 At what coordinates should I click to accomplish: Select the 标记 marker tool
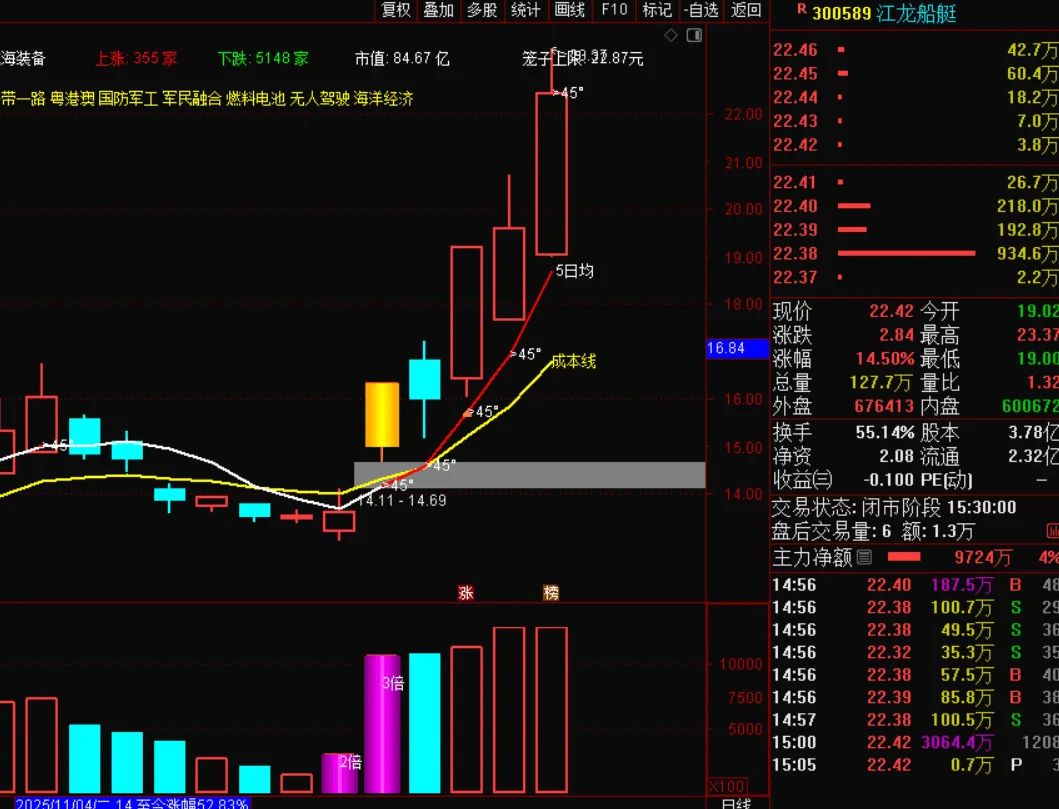(656, 11)
